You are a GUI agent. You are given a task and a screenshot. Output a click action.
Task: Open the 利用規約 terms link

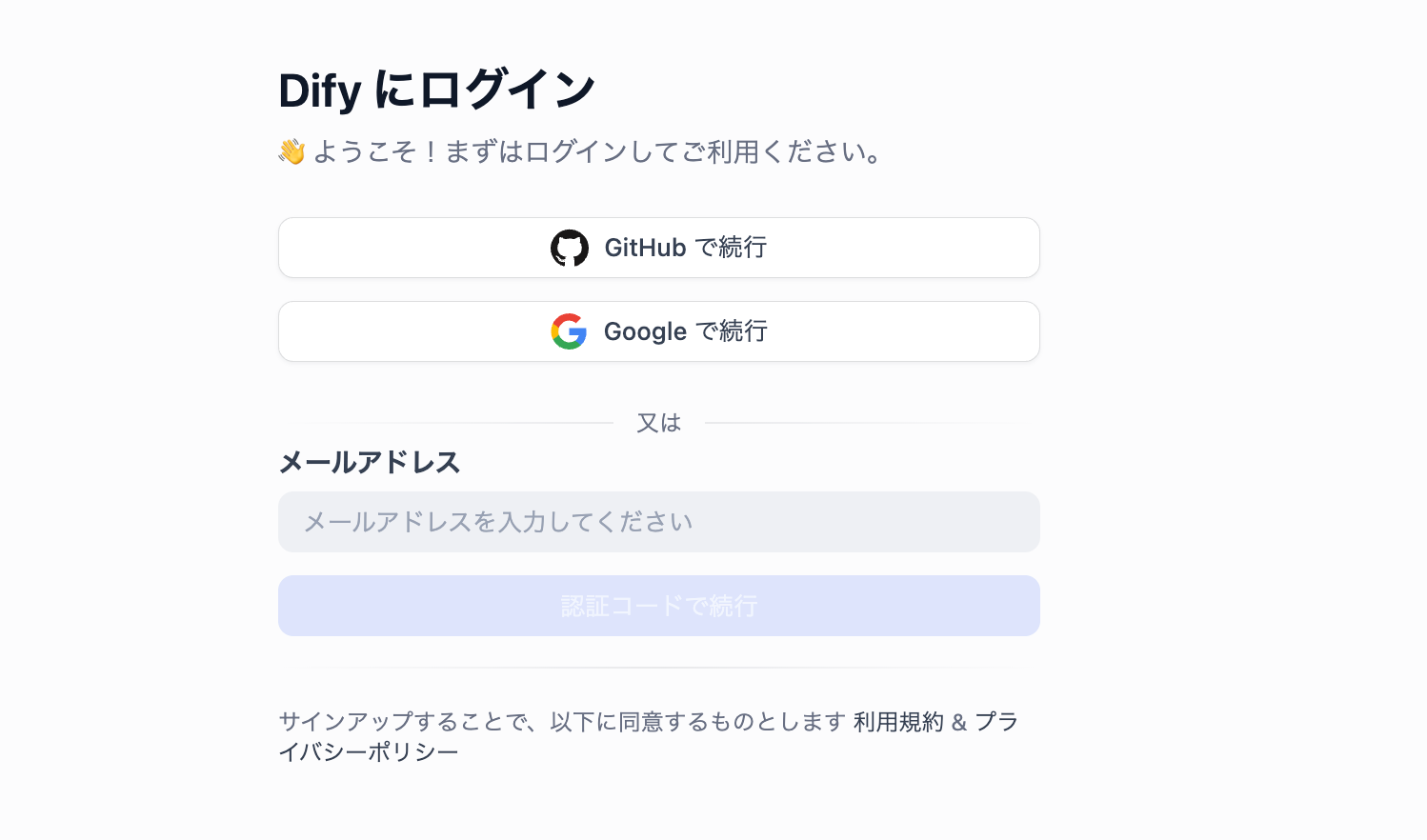pyautogui.click(x=898, y=722)
